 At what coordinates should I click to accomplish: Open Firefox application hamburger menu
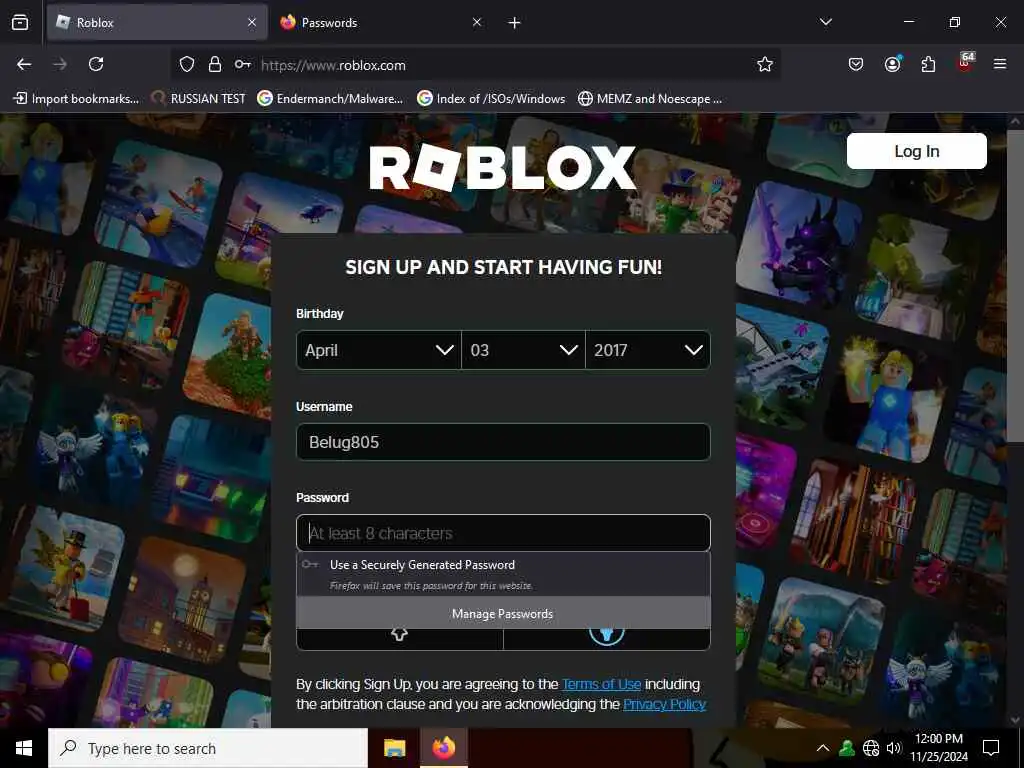[x=1000, y=64]
